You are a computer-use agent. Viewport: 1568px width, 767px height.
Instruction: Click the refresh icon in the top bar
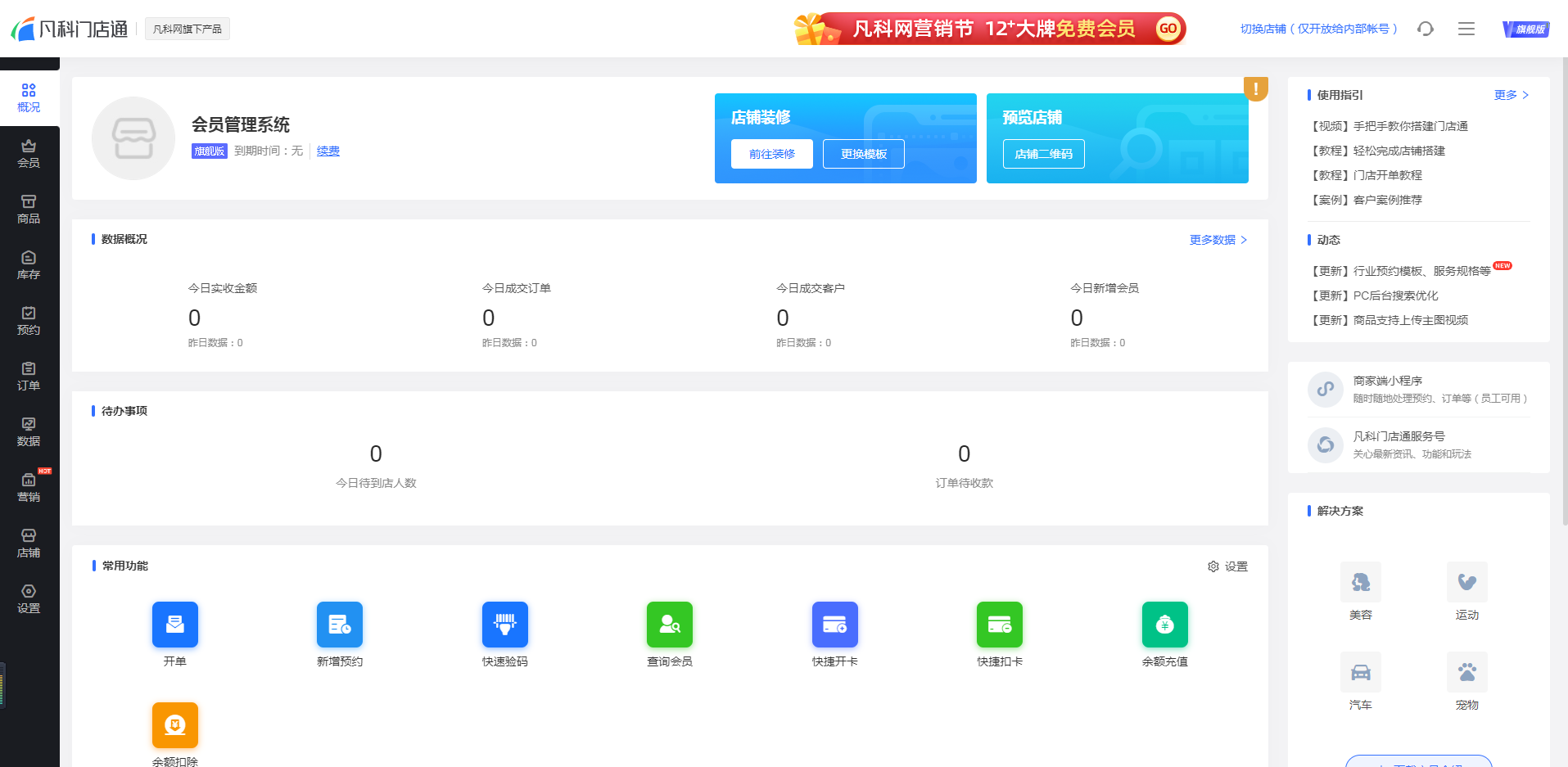(1425, 28)
